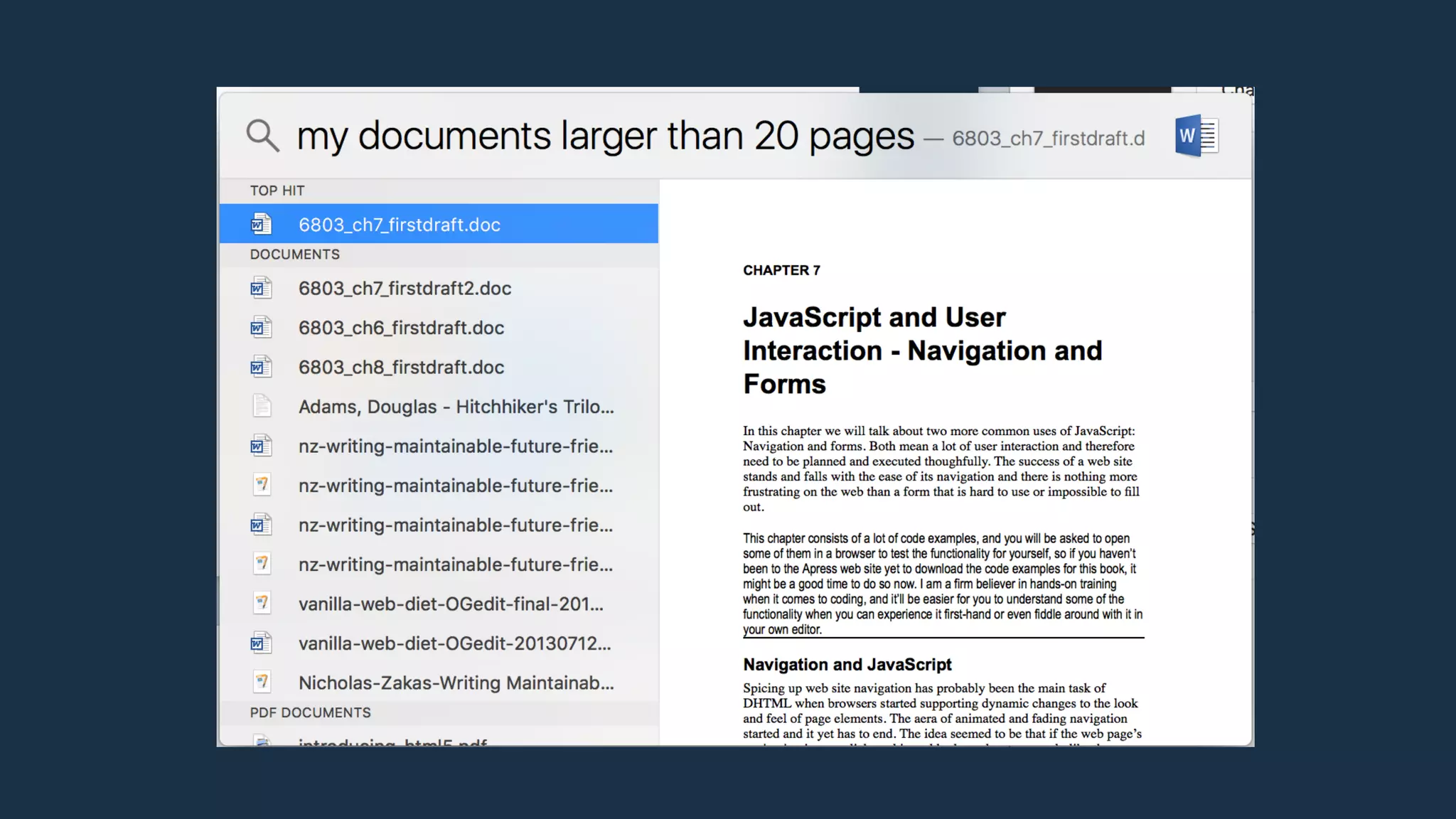Screen dimensions: 1456x819
Task: Click Pages icon beside Nicholas-Zakas-Writing Maintainab
Action: tap(261, 682)
